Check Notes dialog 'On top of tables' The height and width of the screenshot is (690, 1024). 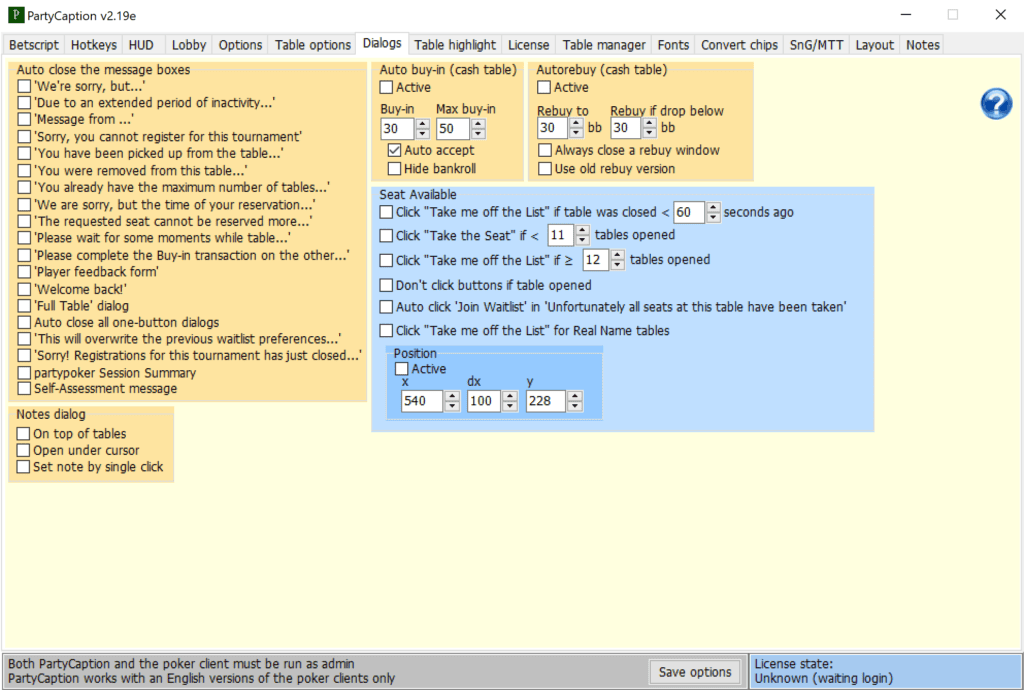click(24, 433)
